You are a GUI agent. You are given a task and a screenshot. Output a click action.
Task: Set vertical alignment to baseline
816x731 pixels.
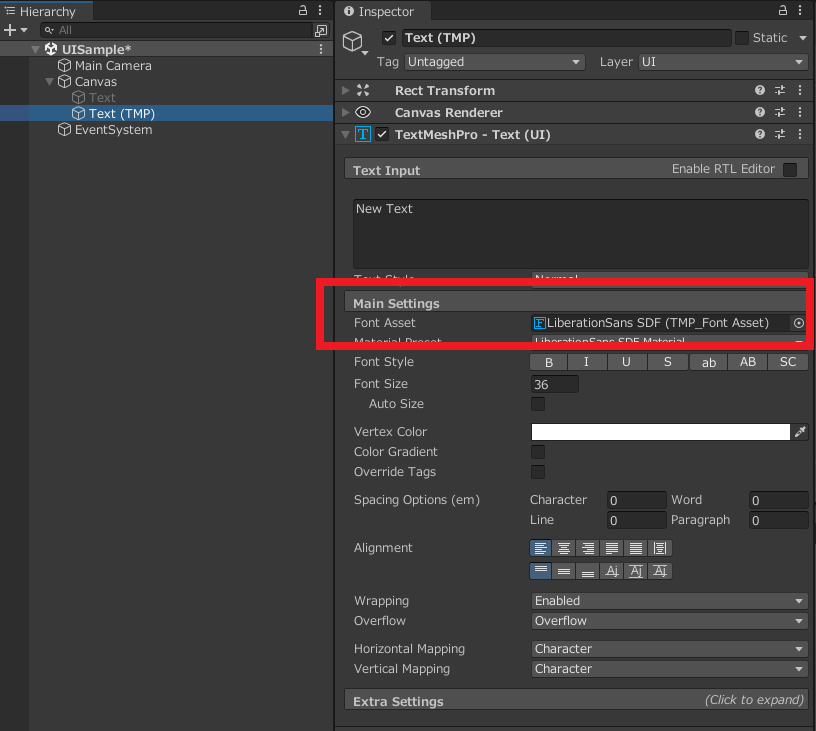[x=611, y=571]
